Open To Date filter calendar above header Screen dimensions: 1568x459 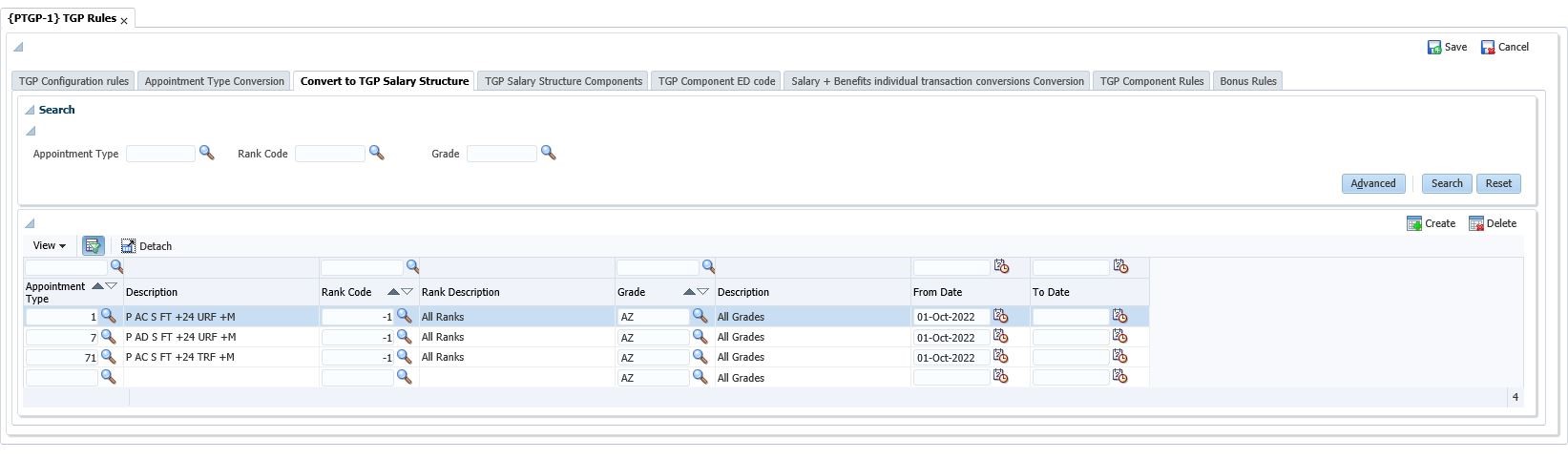pos(1119,267)
